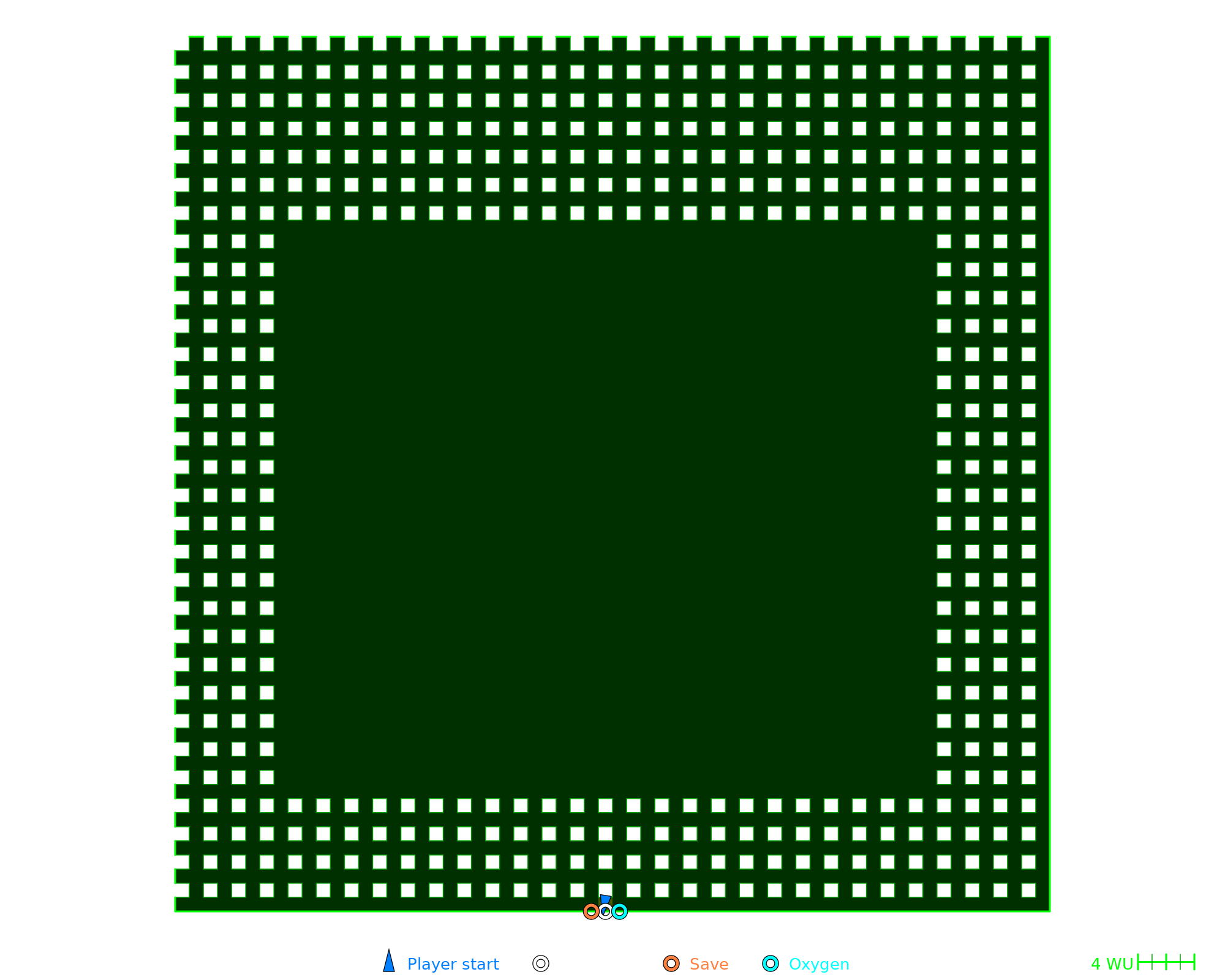Click the orange Save legend circle
This screenshot has width=1225, height=980.
pyautogui.click(x=671, y=963)
